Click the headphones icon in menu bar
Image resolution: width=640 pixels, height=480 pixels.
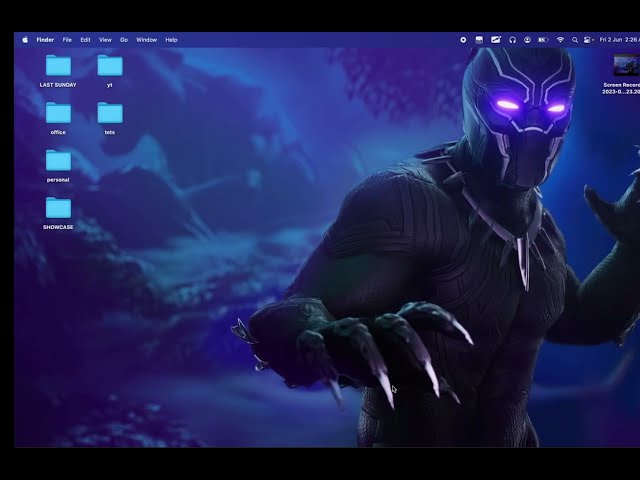[512, 40]
